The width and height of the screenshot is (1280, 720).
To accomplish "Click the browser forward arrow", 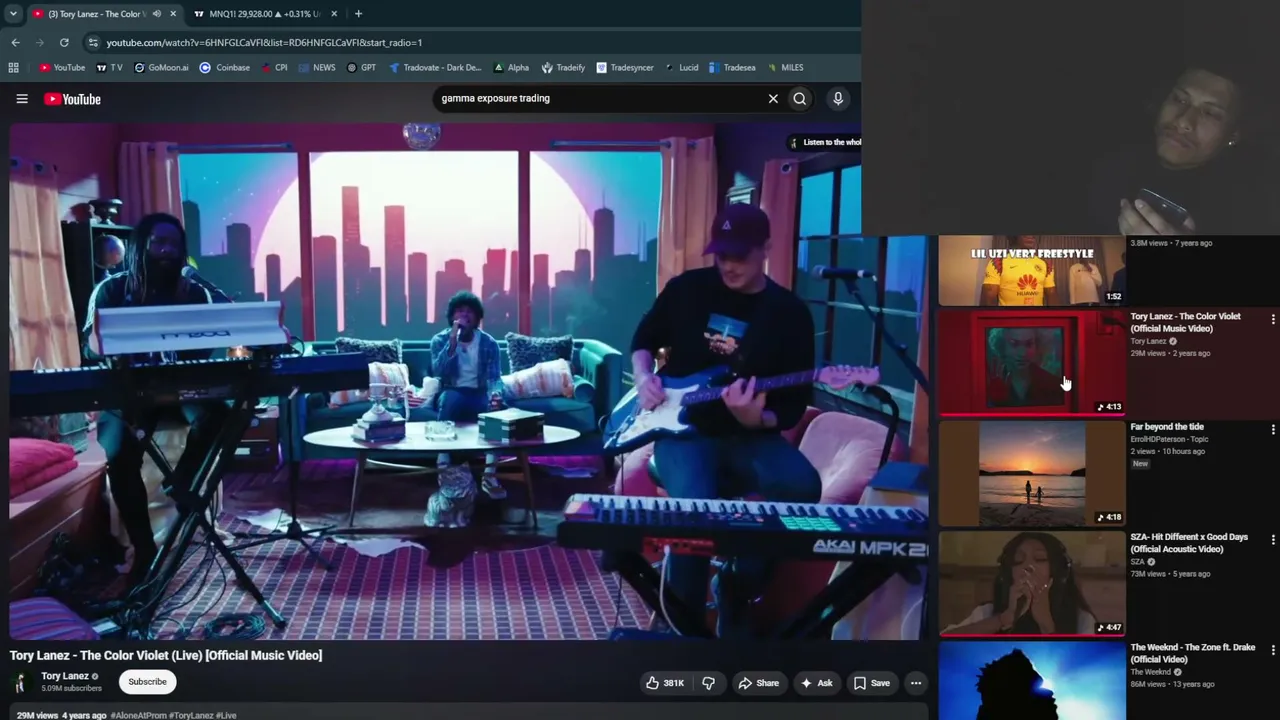I will [x=40, y=42].
